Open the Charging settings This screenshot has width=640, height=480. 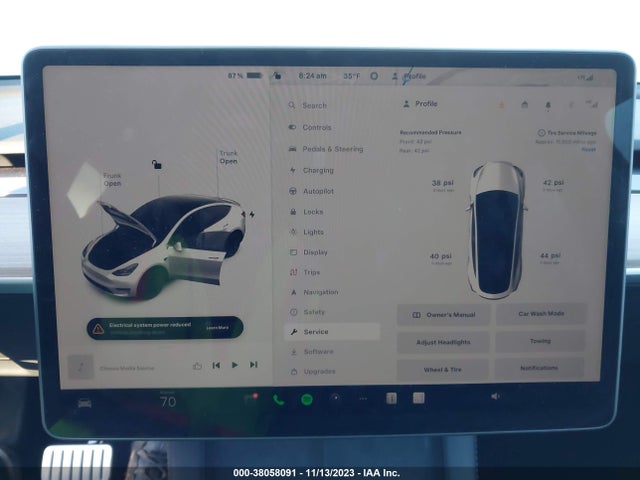[311, 170]
